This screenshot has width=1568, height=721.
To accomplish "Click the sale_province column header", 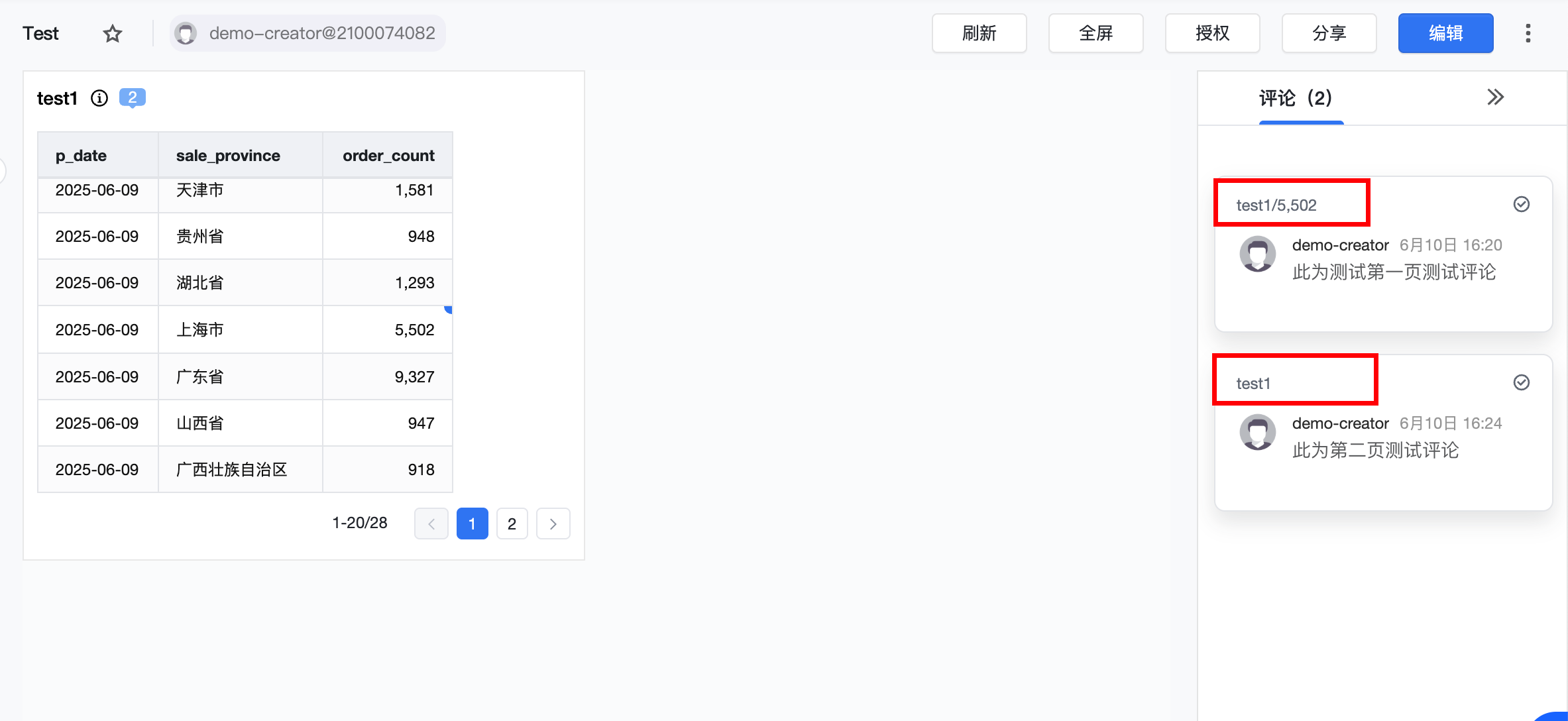I will [241, 155].
